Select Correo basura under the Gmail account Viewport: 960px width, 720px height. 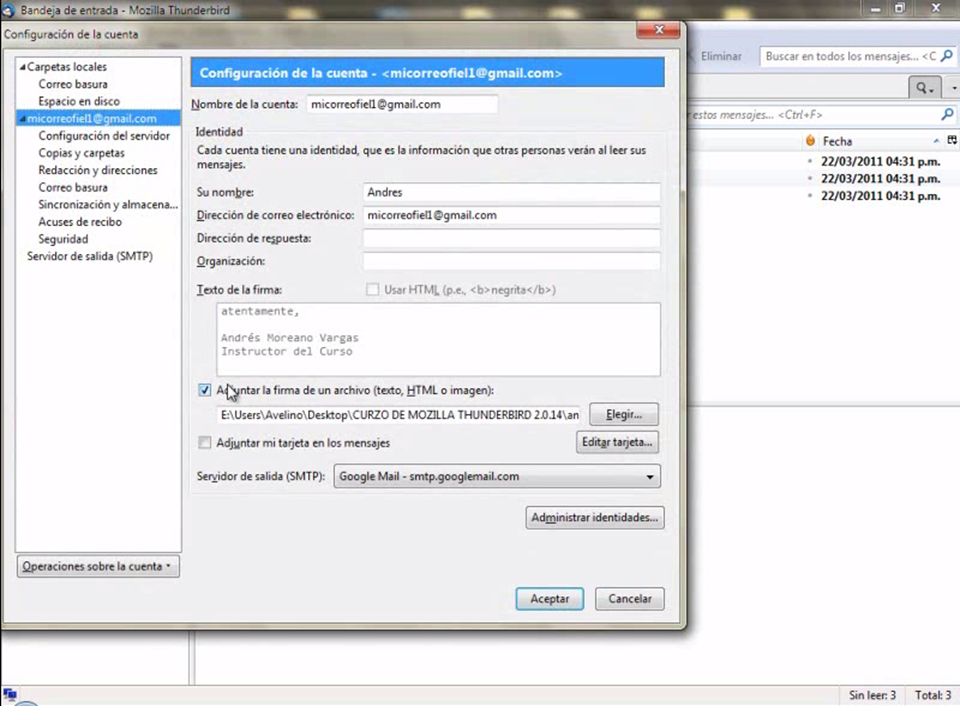[73, 187]
